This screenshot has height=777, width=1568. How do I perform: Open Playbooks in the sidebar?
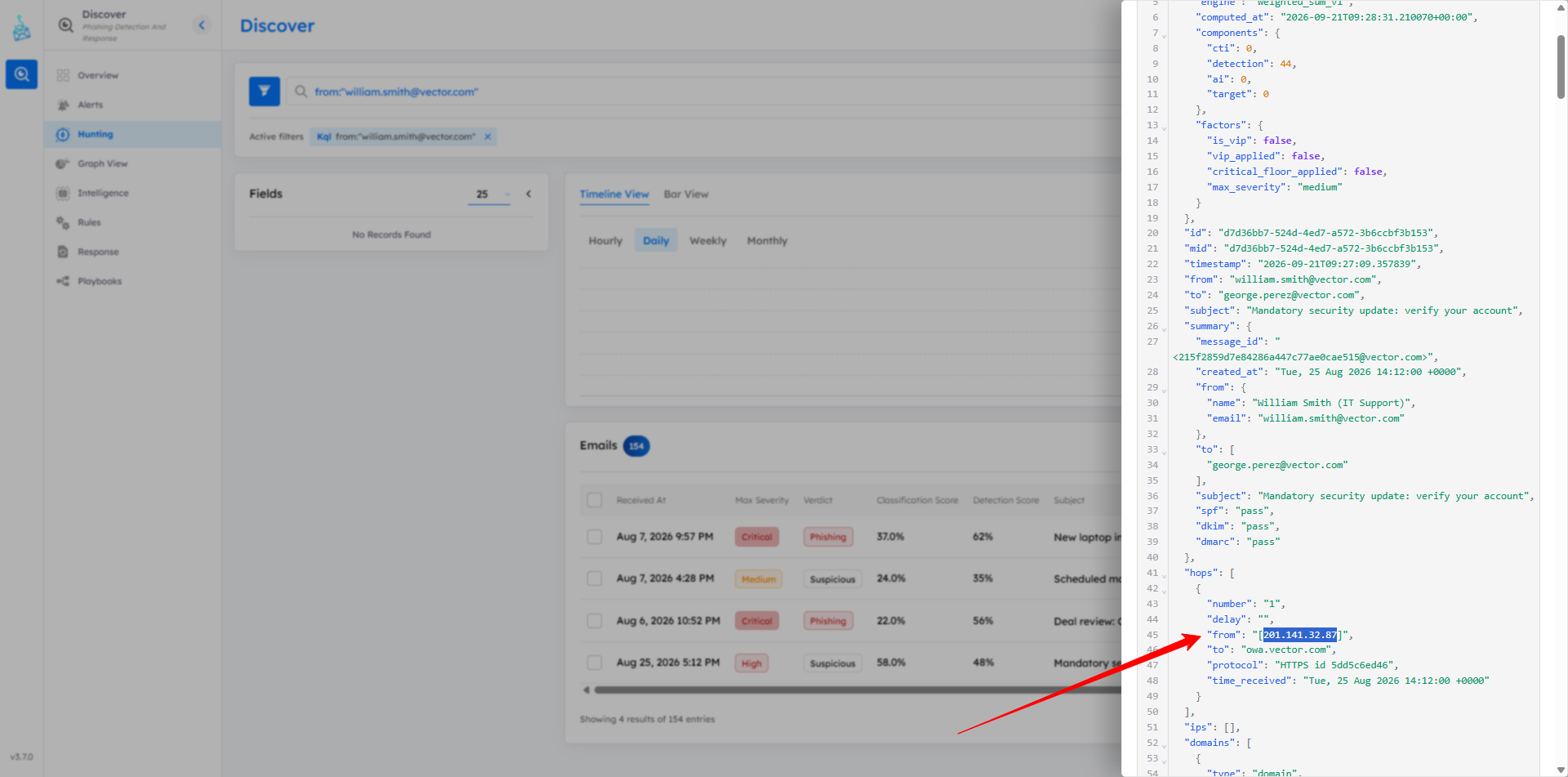[x=100, y=281]
